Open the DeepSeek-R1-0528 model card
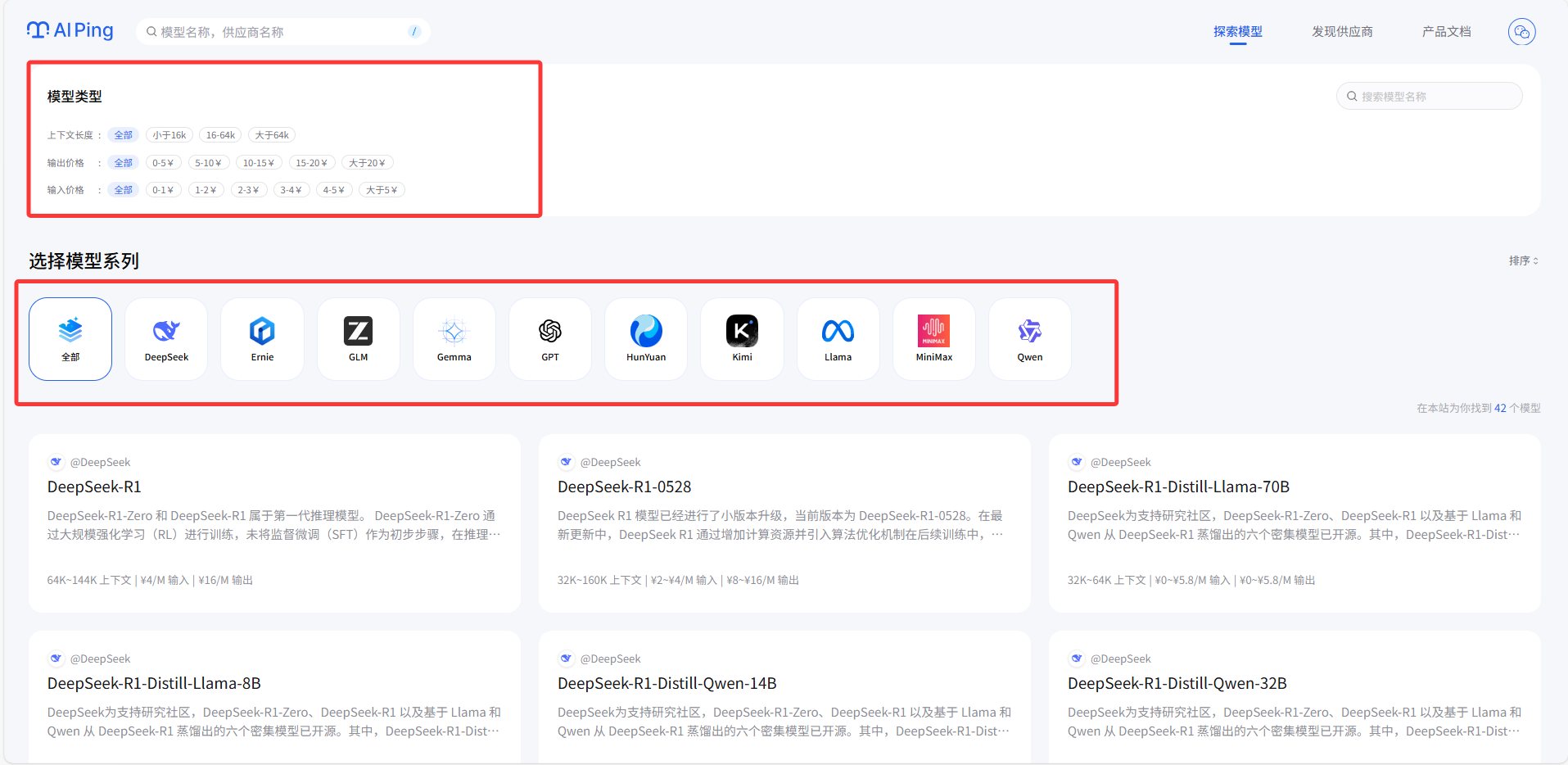This screenshot has height=765, width=1568. tap(624, 487)
